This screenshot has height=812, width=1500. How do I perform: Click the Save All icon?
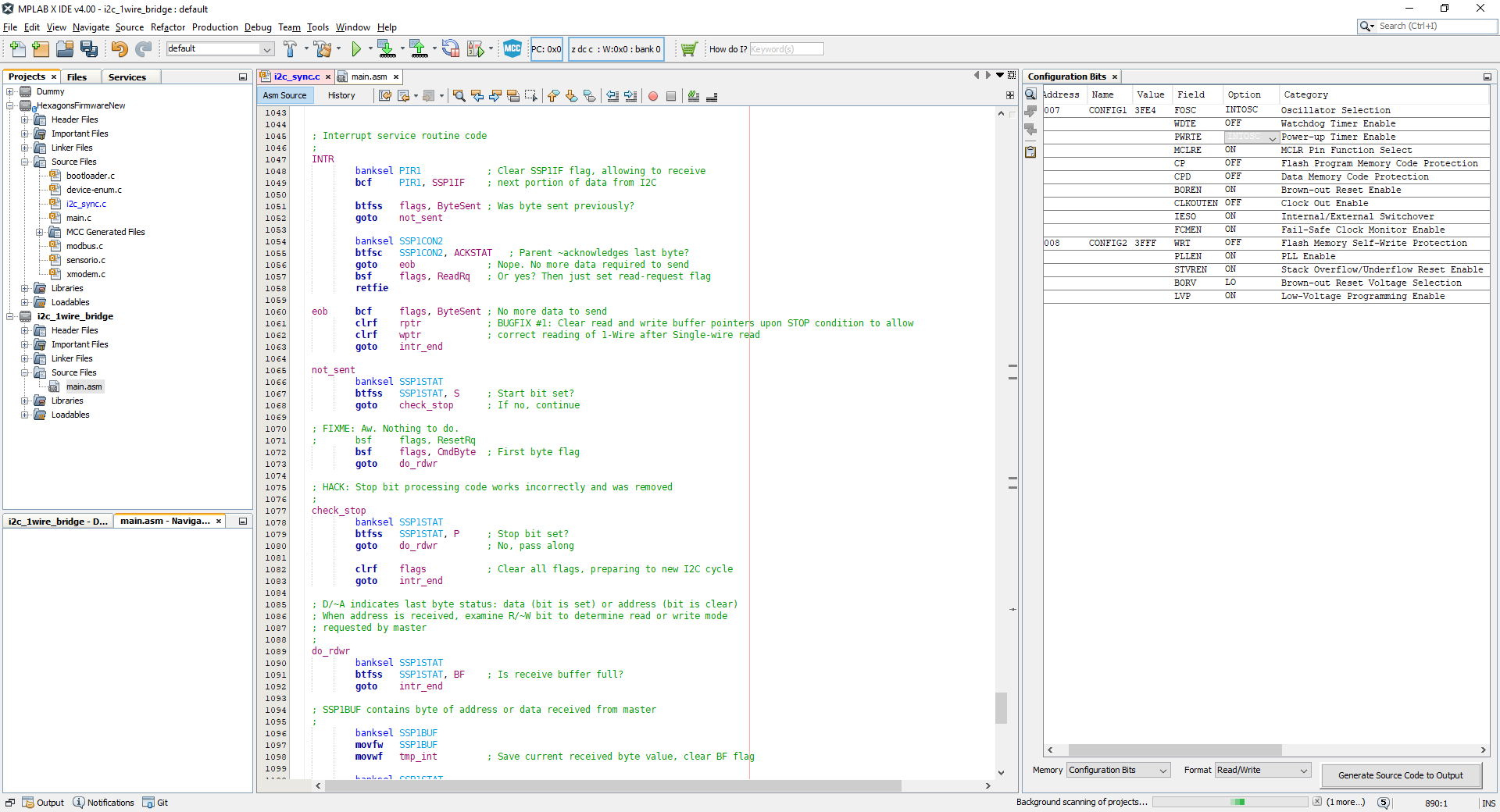[x=89, y=49]
